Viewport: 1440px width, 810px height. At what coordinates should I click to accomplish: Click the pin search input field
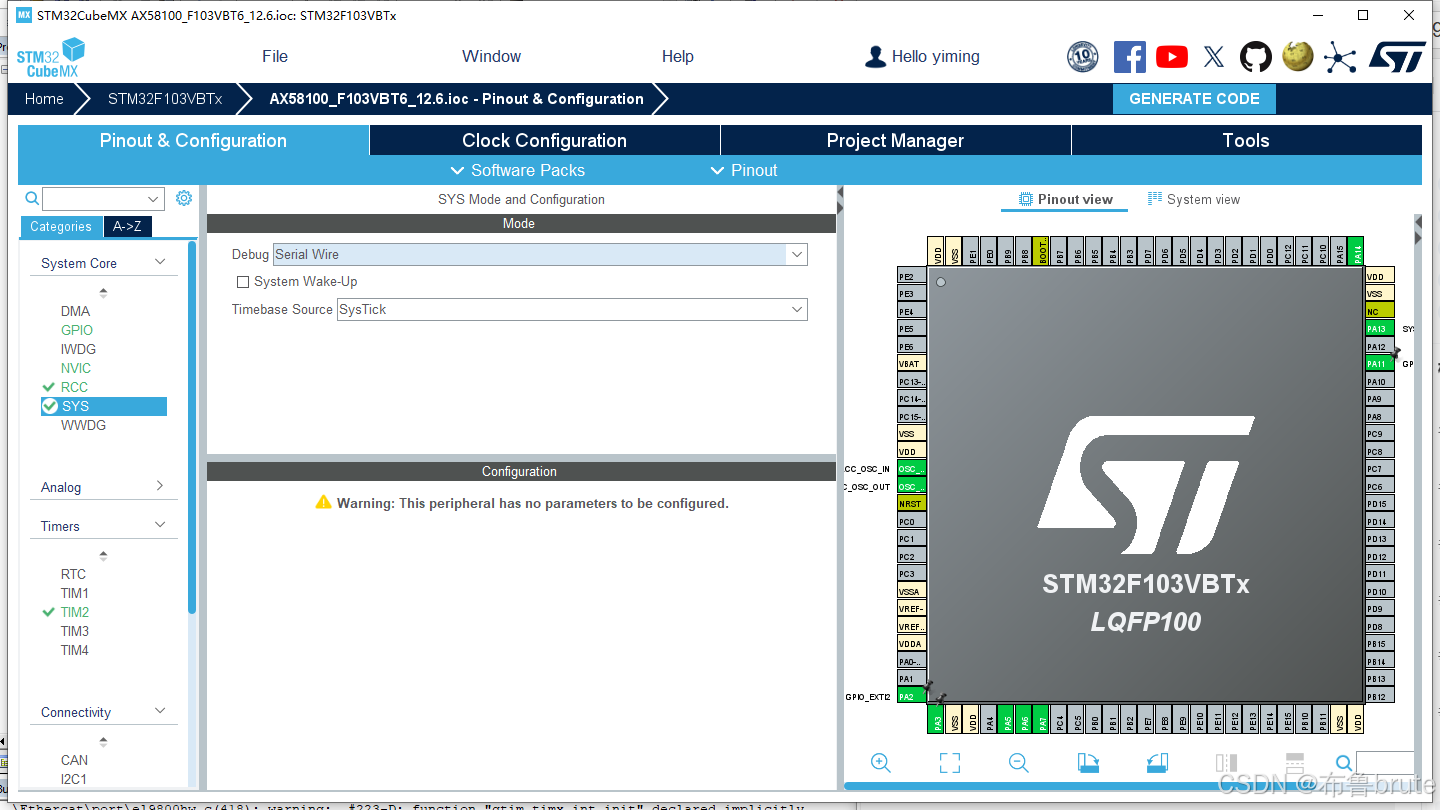click(1386, 763)
